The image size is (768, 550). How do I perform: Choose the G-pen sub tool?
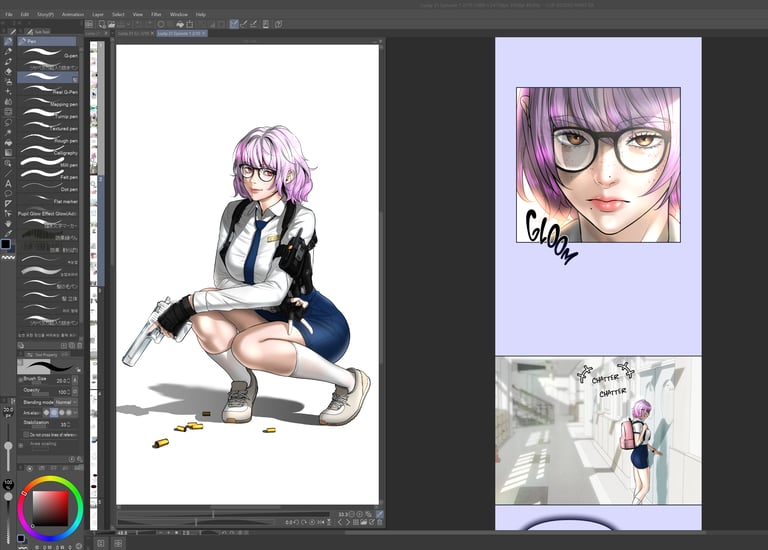click(48, 53)
